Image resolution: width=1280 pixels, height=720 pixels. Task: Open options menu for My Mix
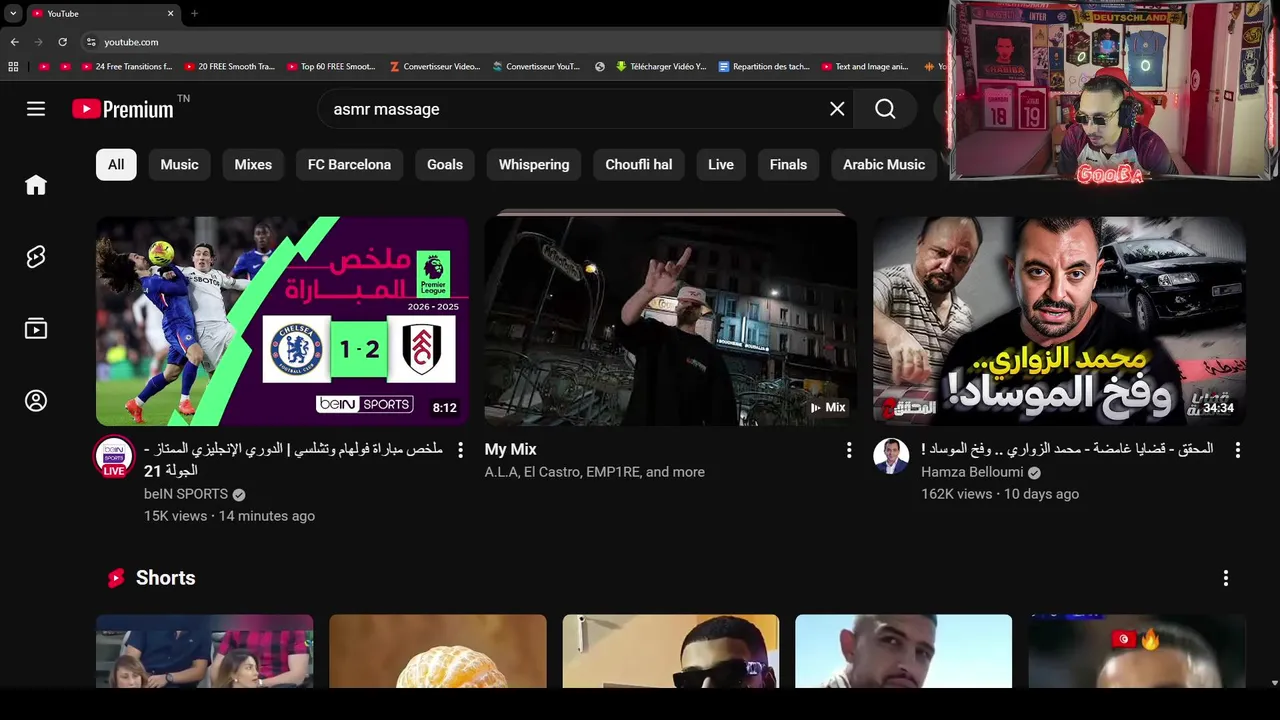(x=849, y=450)
